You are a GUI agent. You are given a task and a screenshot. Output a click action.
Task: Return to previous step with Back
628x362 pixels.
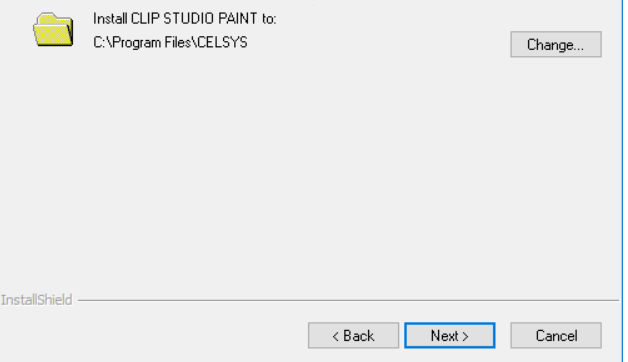point(353,336)
